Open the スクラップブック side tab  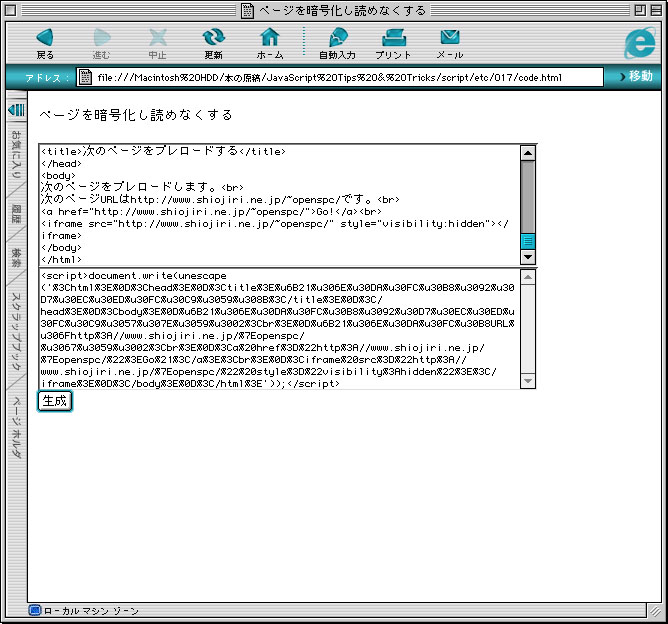pyautogui.click(x=16, y=332)
